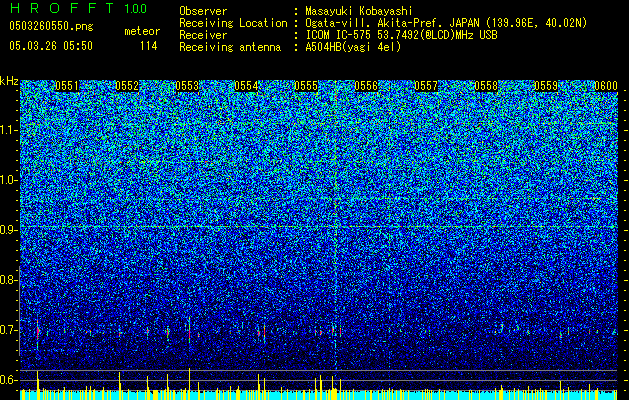The image size is (629, 400).
Task: Click the Receiving antenna label
Action: click(x=230, y=47)
